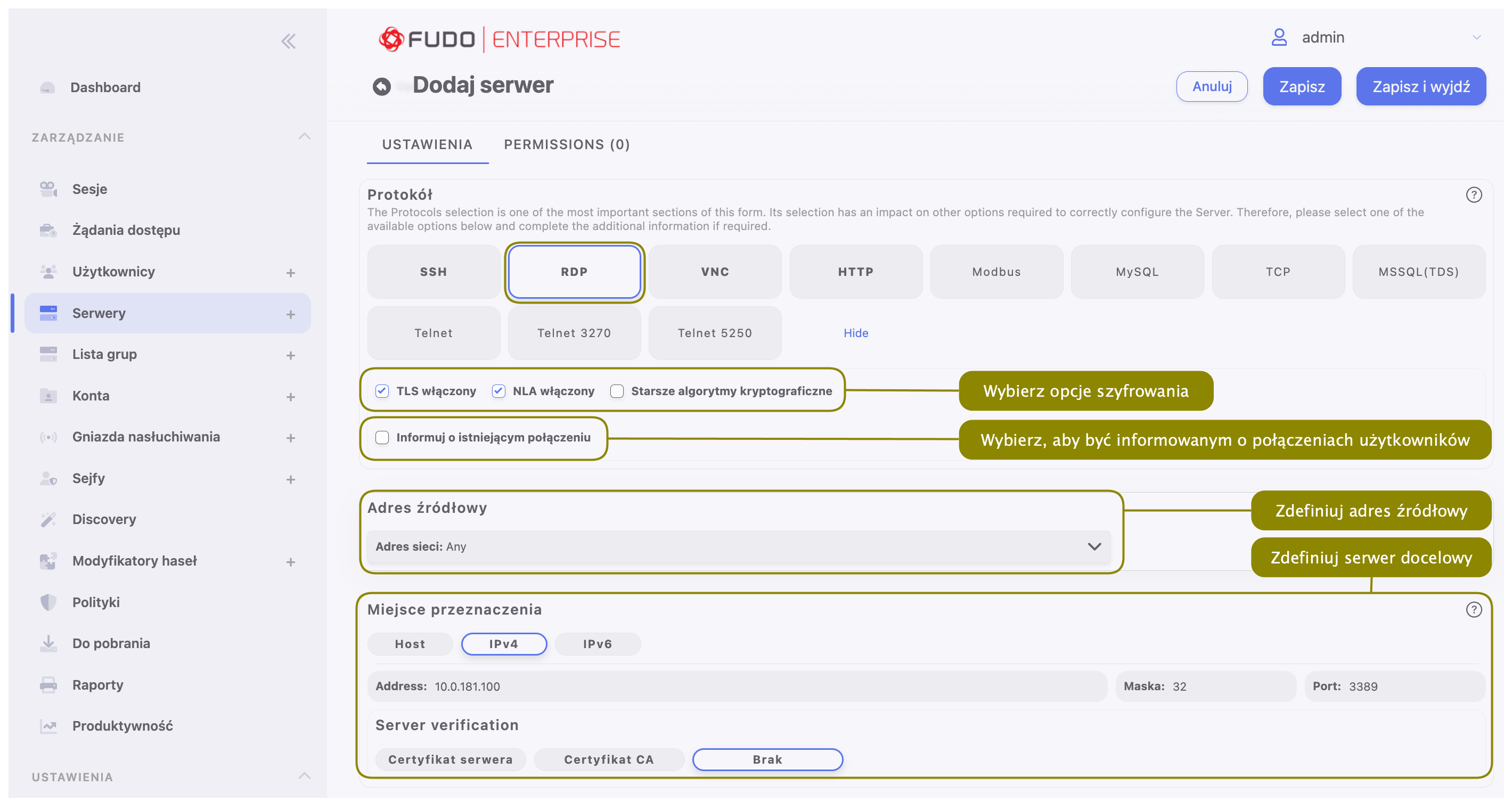Open help icon in Protokół section

click(x=1473, y=195)
